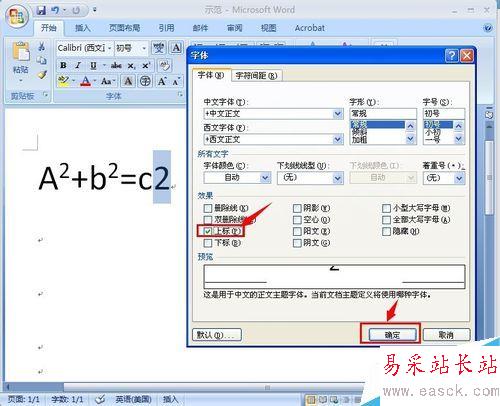This screenshot has width=500, height=406.
Task: Shrink font size with A-down icon
Action: coord(176,81)
